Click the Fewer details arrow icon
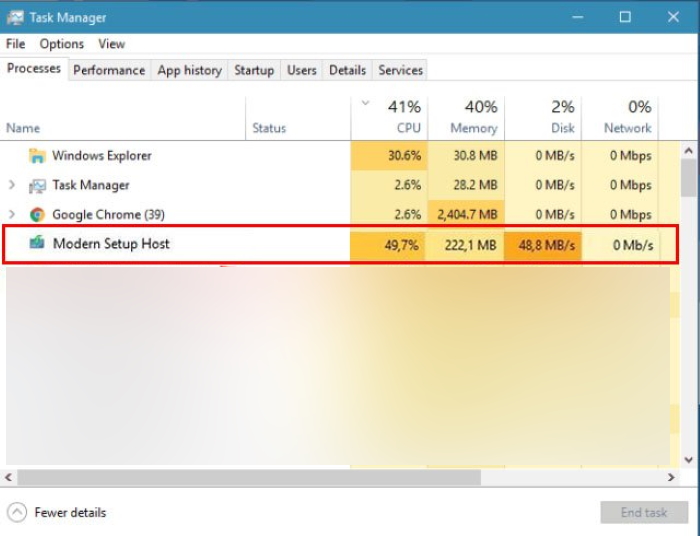The height and width of the screenshot is (536, 700). (x=17, y=512)
